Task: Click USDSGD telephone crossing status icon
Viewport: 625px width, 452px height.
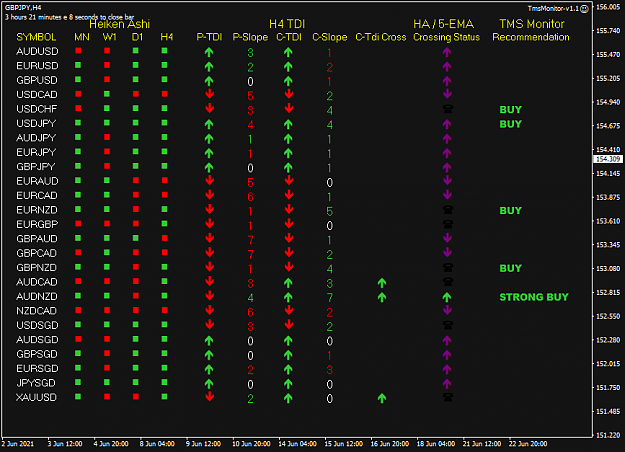Action: [448, 325]
